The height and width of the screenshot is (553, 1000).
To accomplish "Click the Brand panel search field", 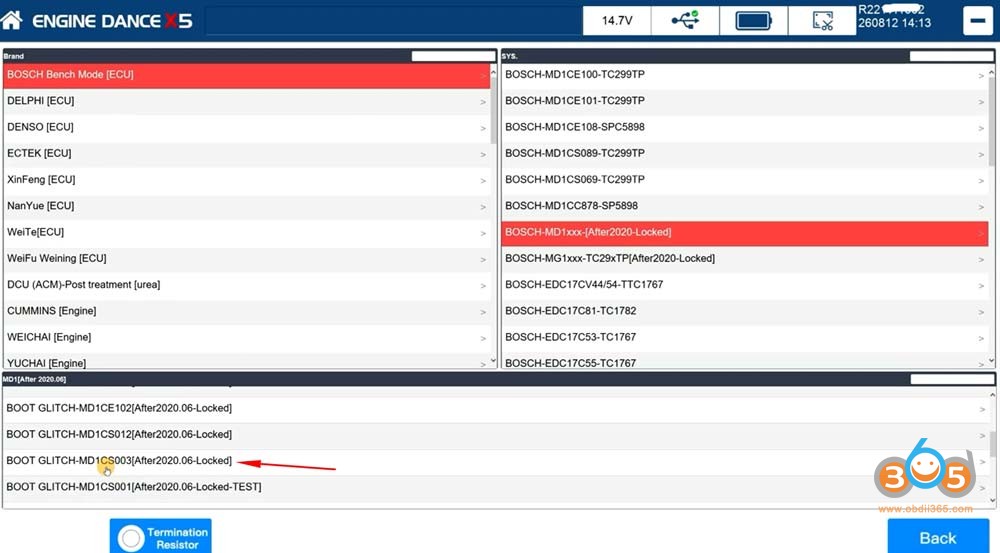I will (453, 56).
